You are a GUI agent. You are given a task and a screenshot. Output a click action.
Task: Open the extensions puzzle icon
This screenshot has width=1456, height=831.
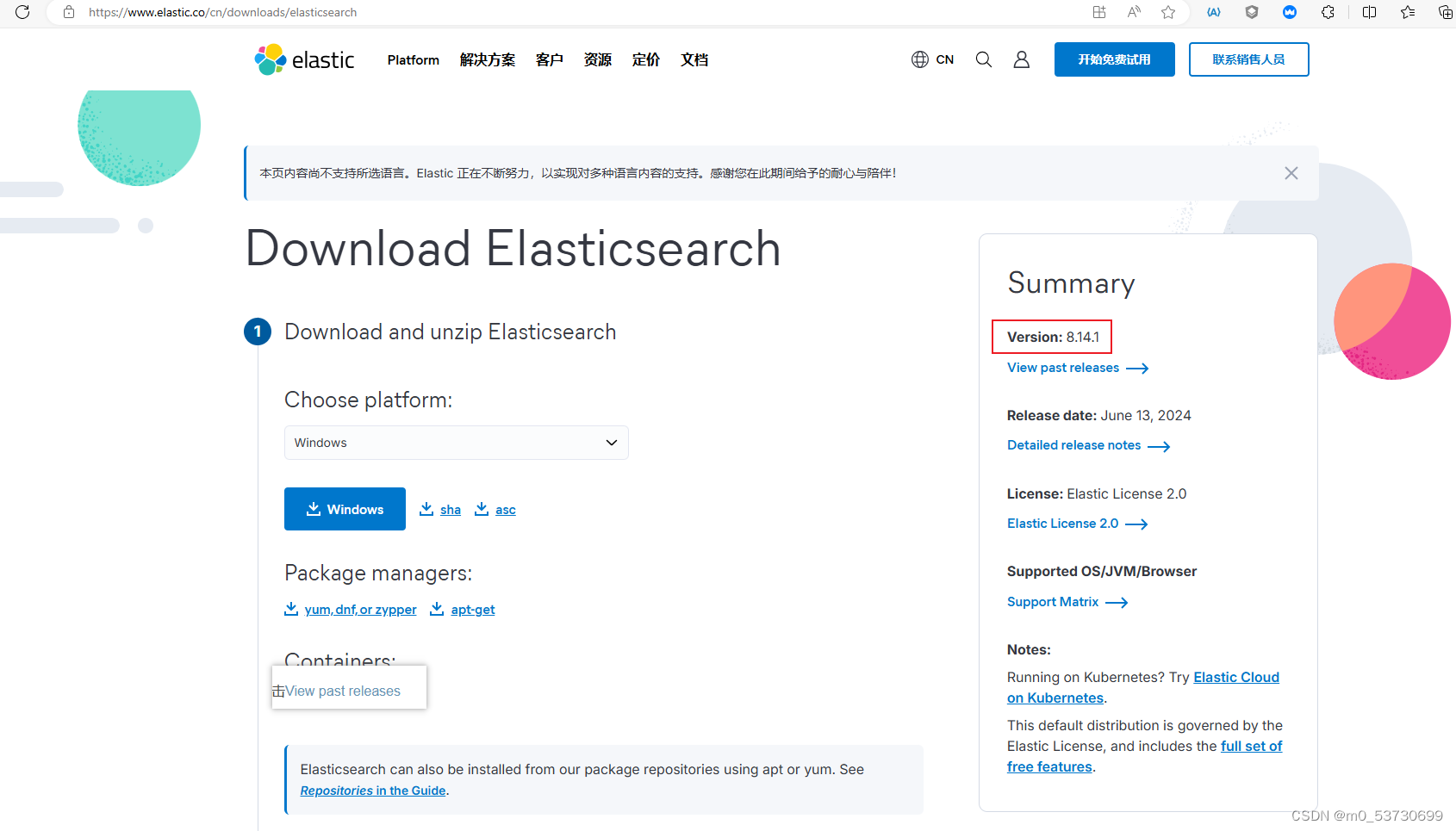[1328, 12]
